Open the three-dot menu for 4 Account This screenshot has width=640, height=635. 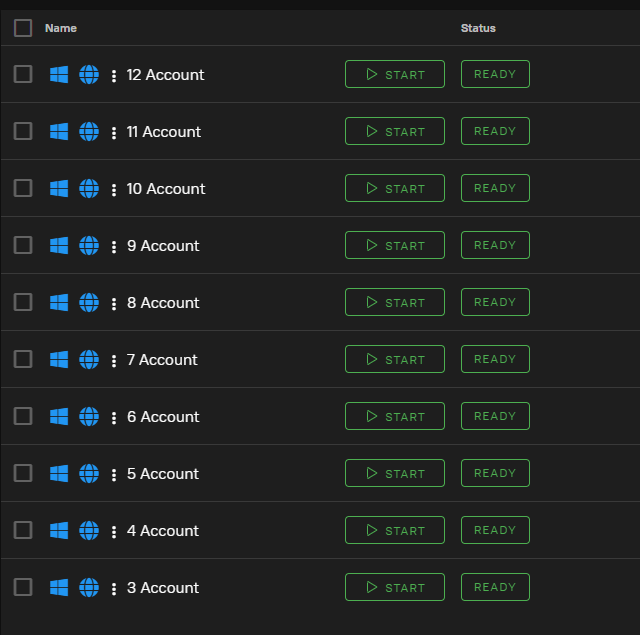(114, 532)
